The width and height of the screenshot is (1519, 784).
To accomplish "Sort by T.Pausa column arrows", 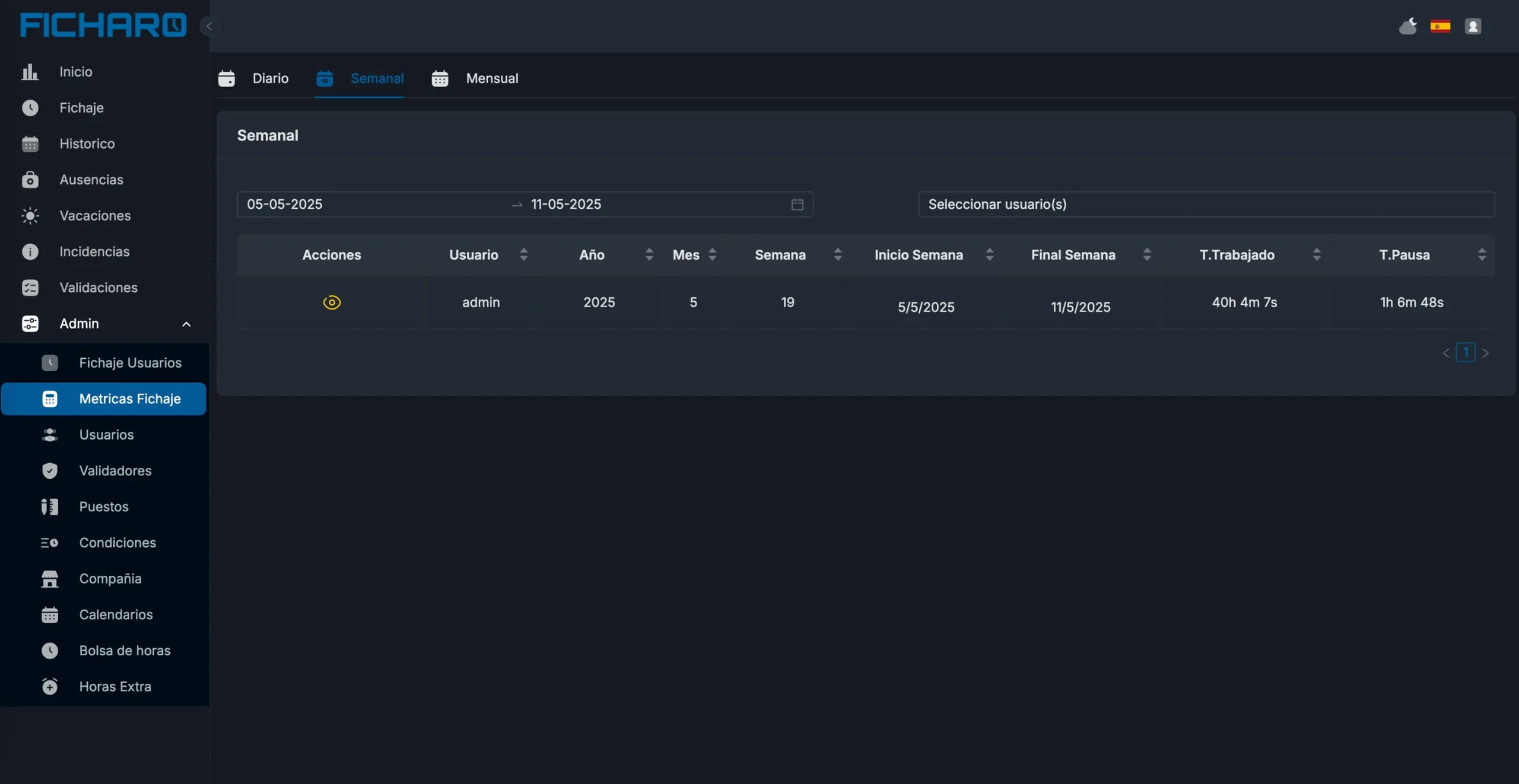I will point(1482,255).
